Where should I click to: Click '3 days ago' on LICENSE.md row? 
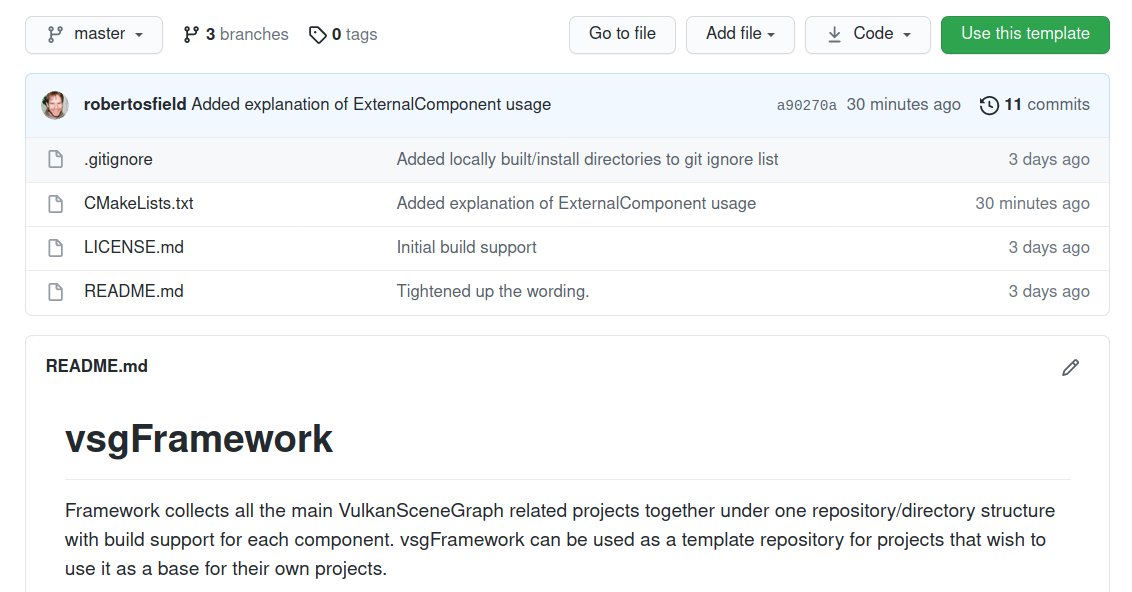click(1049, 247)
